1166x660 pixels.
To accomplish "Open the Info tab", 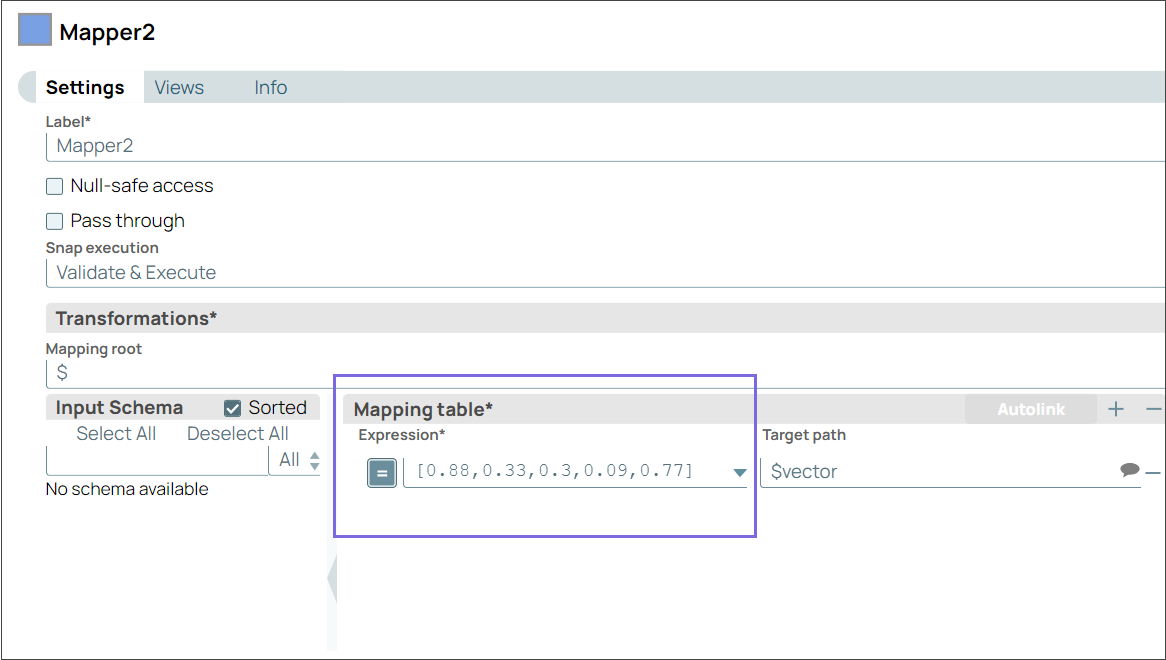I will [x=270, y=87].
